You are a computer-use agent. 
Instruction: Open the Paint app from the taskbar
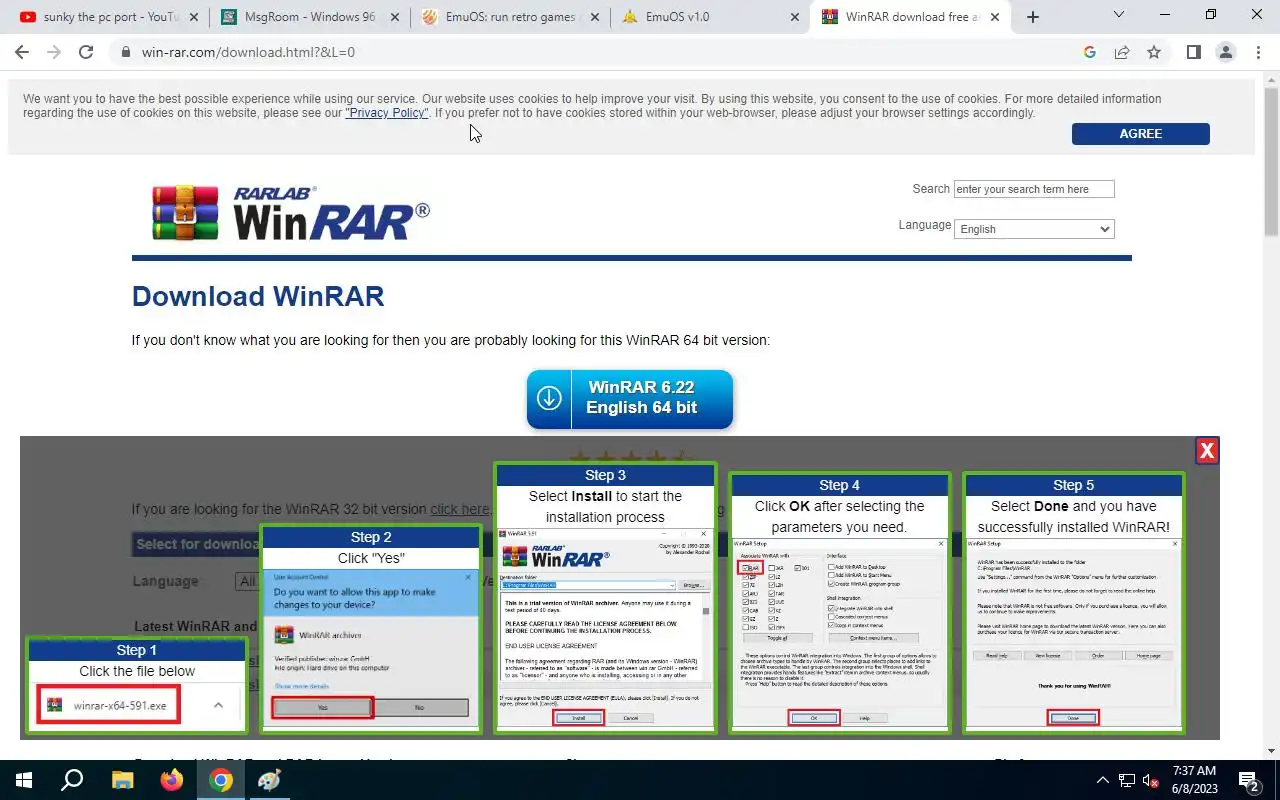[270, 780]
